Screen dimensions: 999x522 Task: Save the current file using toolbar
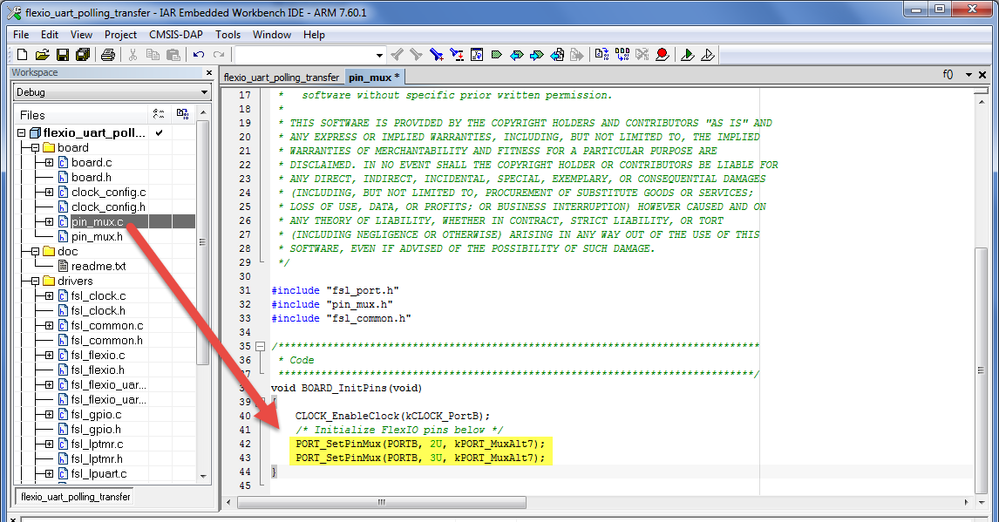[x=62, y=55]
